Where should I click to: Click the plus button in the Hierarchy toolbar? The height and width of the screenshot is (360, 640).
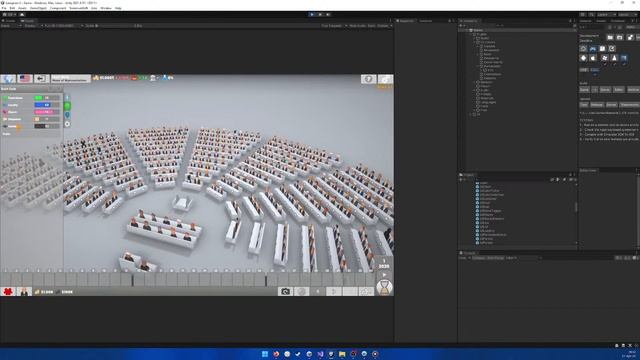[461, 26]
